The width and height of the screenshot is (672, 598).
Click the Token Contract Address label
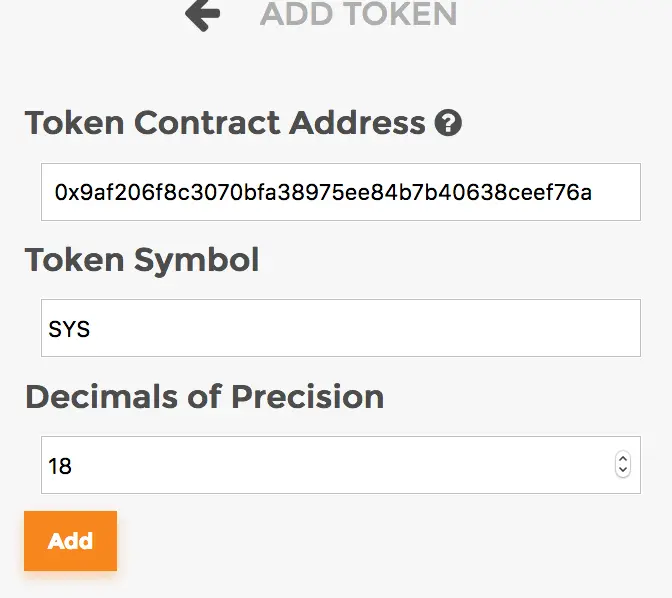click(225, 123)
